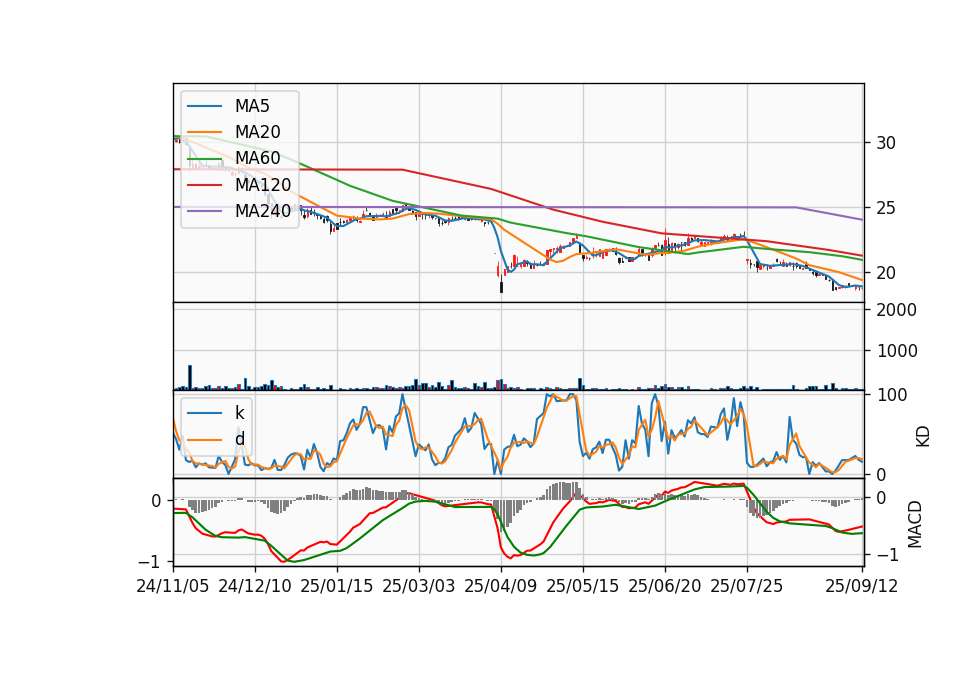Click the blue MA5 line sample in legend
This screenshot has height=690, width=960.
click(204, 107)
